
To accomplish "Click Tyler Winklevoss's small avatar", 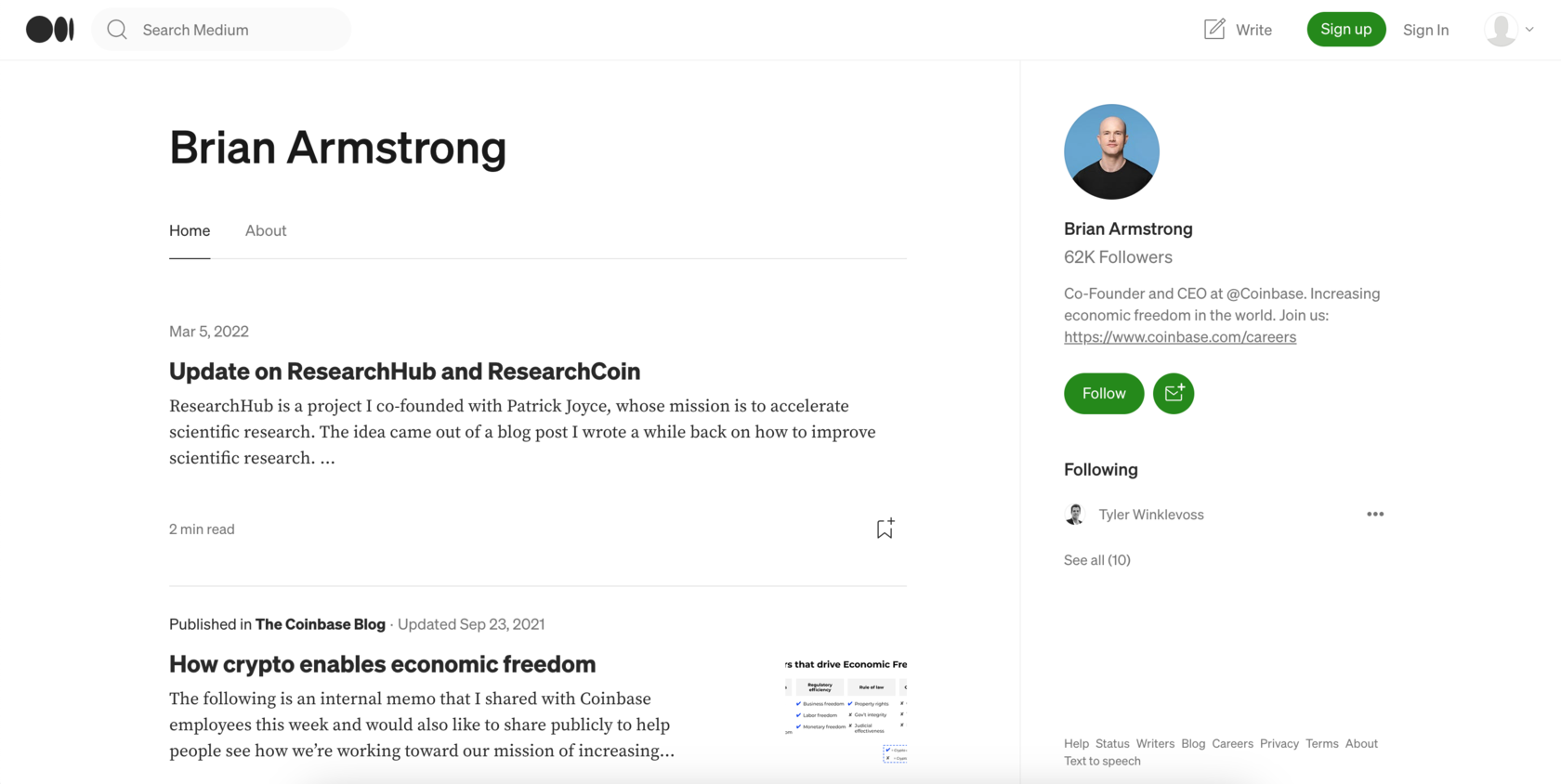I will pos(1075,515).
